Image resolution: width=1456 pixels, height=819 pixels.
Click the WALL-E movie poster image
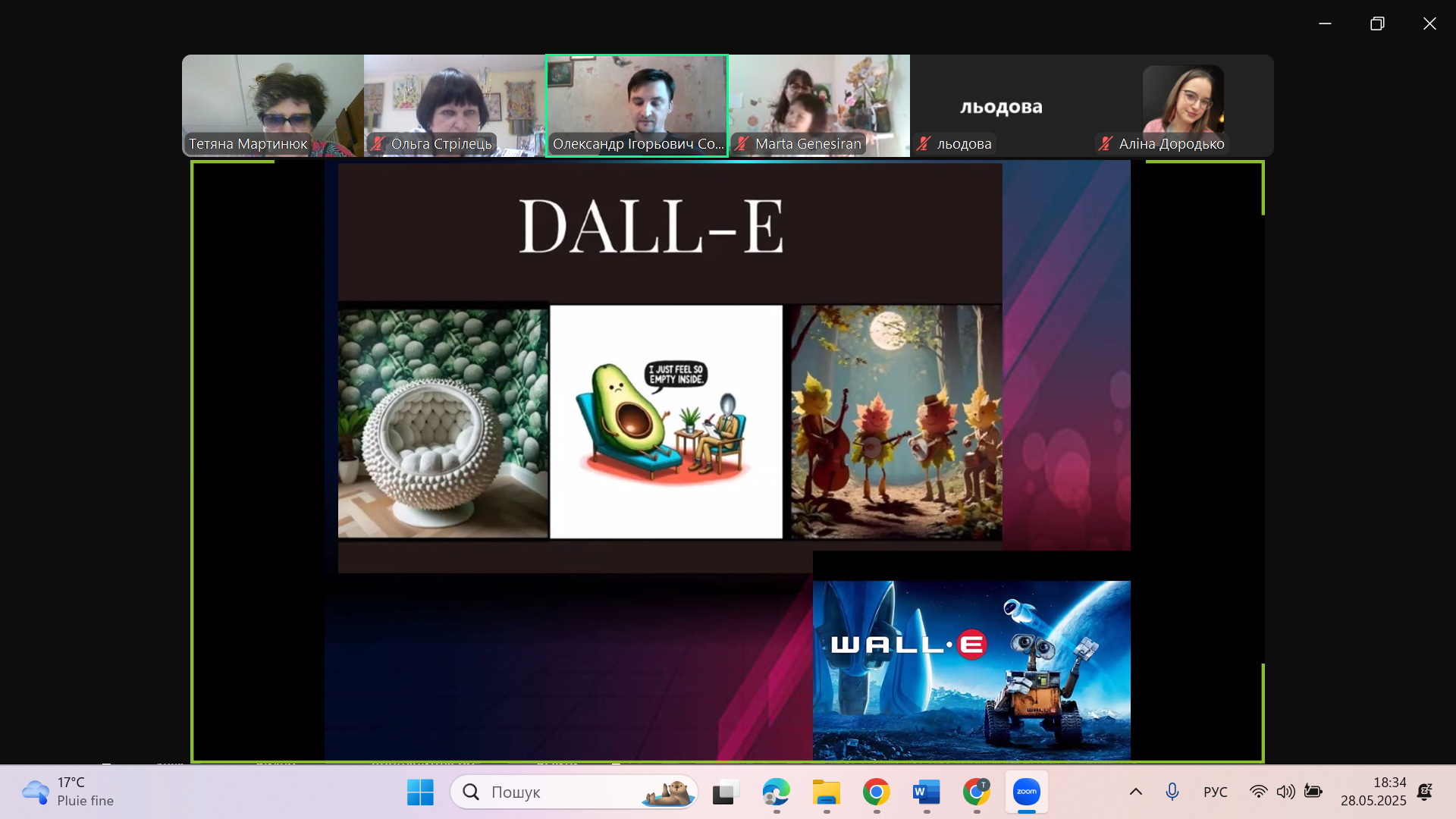click(971, 670)
